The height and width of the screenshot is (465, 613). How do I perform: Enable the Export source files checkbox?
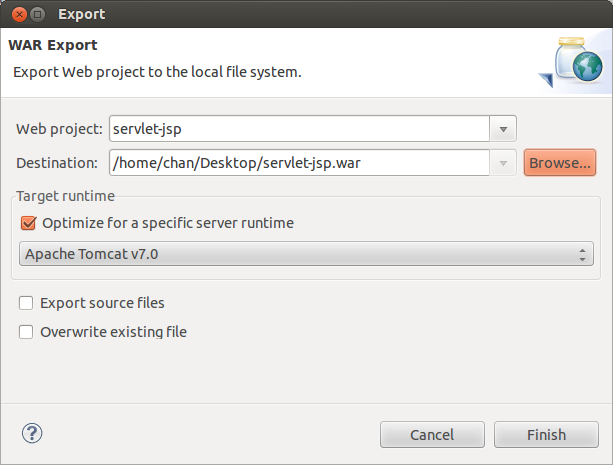[26, 303]
